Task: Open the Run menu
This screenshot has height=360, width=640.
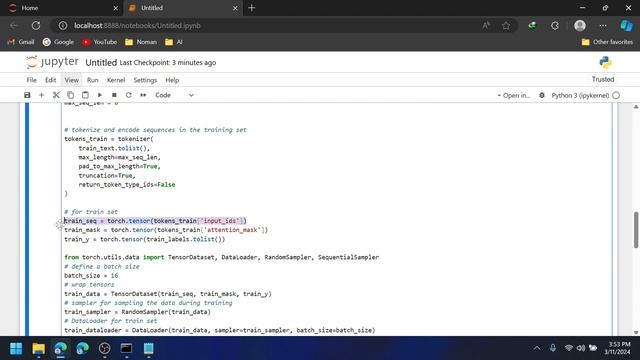Action: coord(93,80)
